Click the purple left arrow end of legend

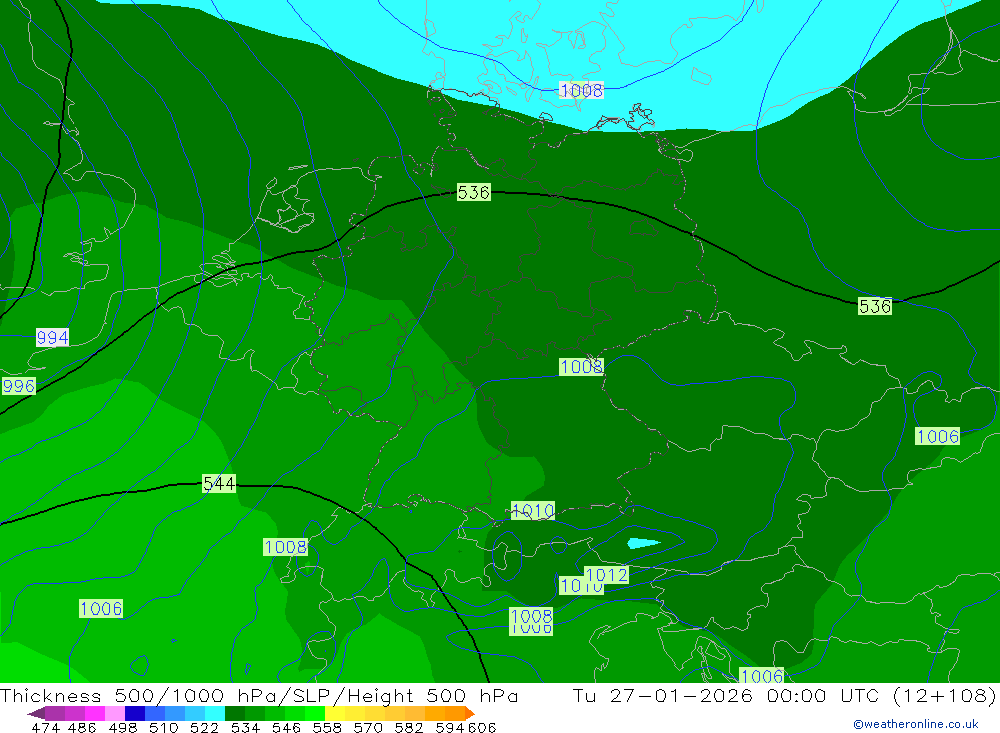(x=36, y=713)
